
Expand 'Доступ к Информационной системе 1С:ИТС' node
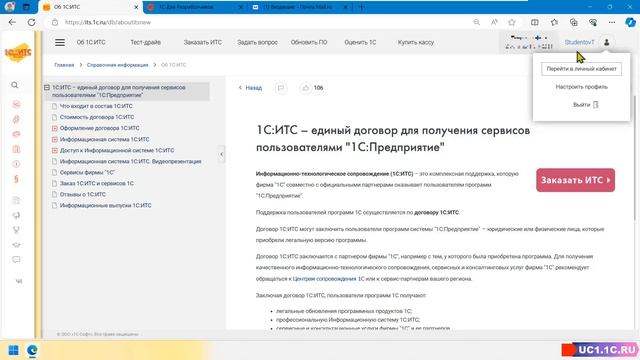(x=54, y=150)
